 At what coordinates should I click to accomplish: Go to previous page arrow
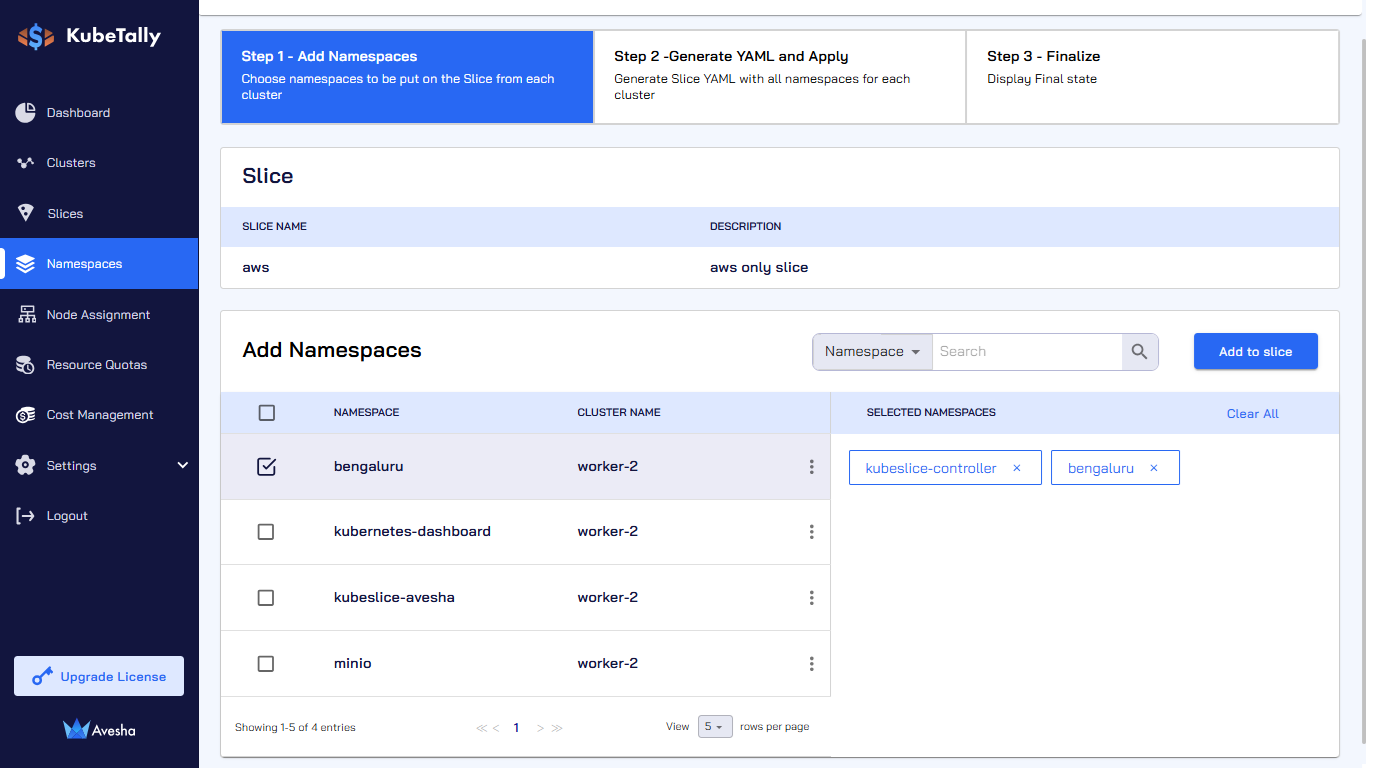[496, 728]
